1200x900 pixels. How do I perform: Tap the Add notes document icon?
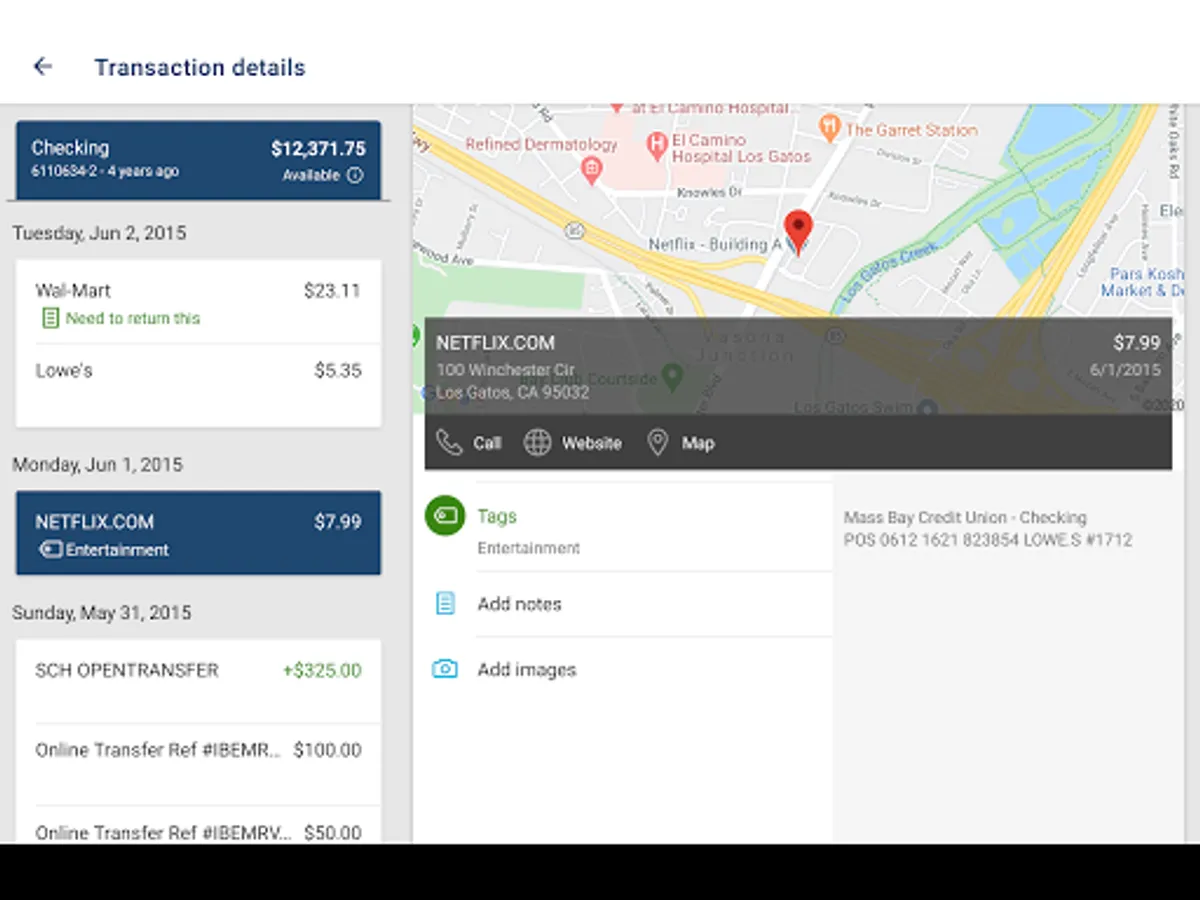445,603
